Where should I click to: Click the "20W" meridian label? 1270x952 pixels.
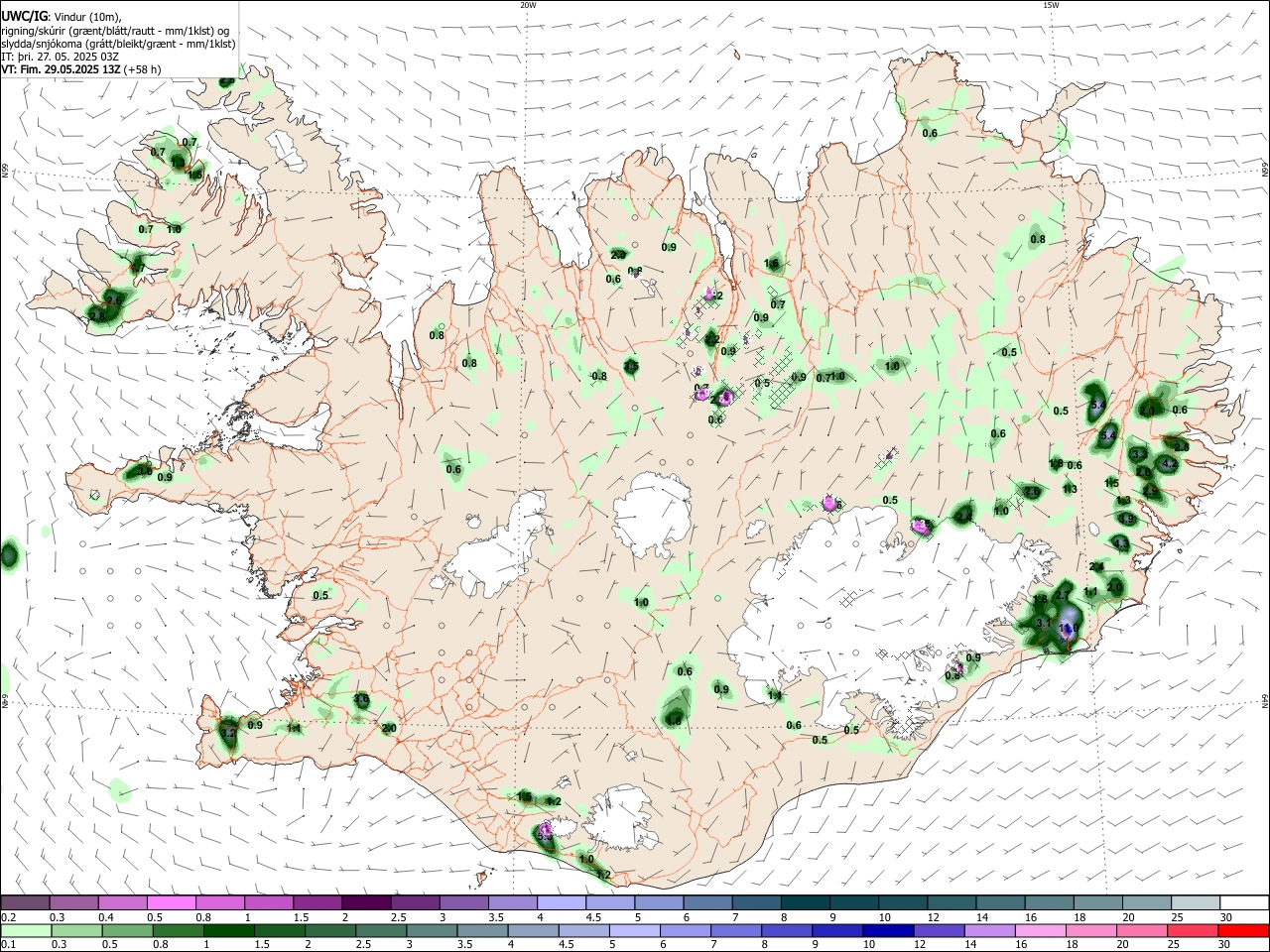(x=528, y=5)
